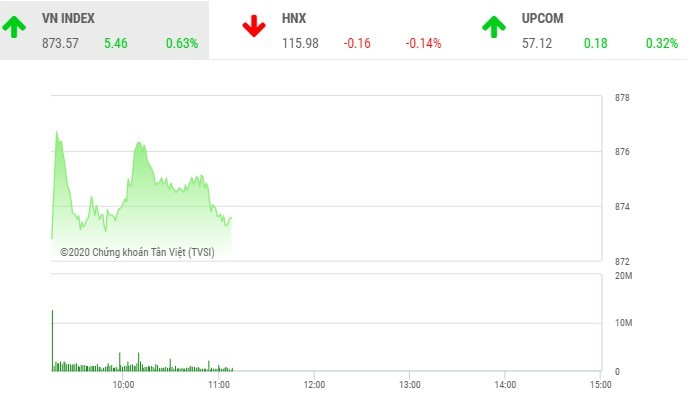Click the 876 price axis label
The height and width of the screenshot is (403, 687).
[621, 152]
